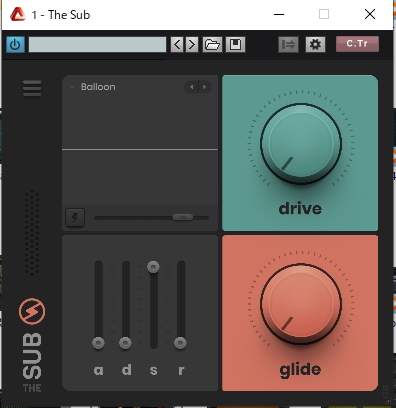Click The Sub lightning logo icon
This screenshot has height=408, width=396.
[x=32, y=311]
